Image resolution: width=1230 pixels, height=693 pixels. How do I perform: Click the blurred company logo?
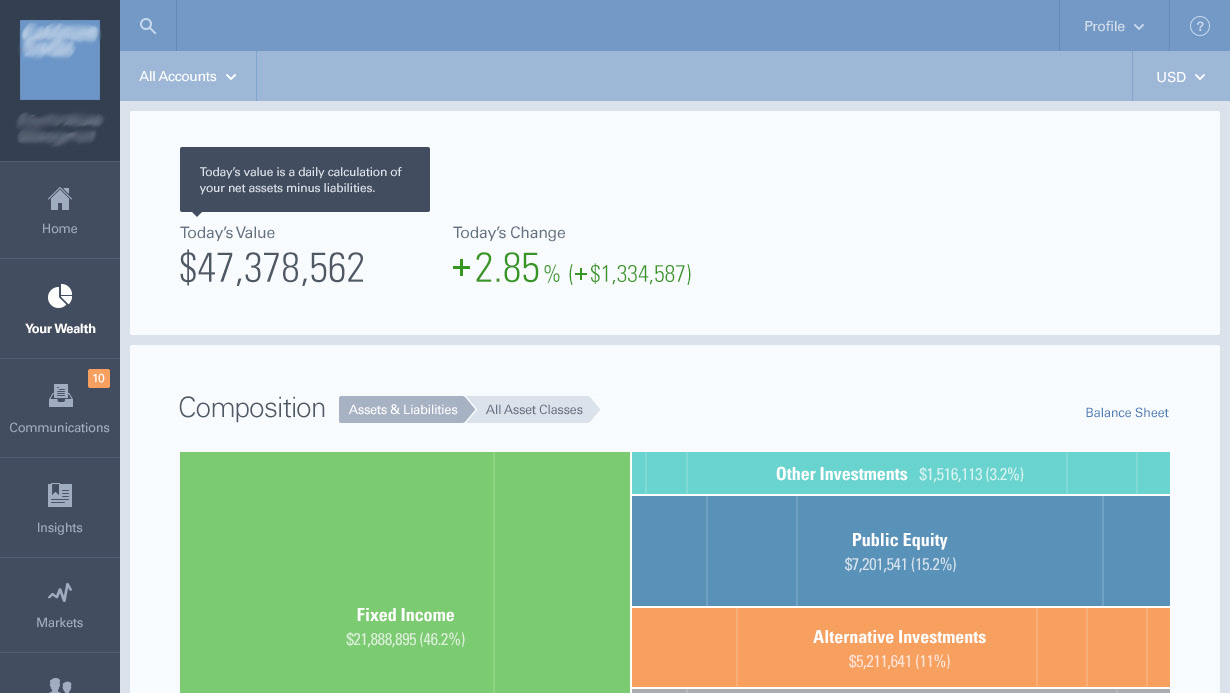[x=60, y=60]
